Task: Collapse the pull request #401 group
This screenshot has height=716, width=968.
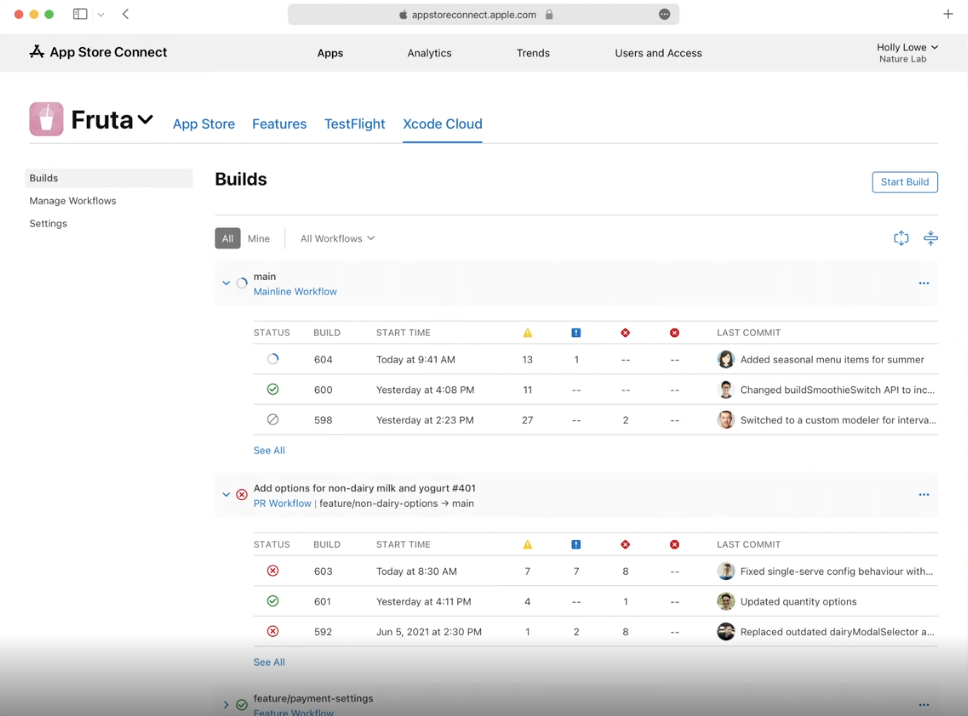Action: click(226, 495)
